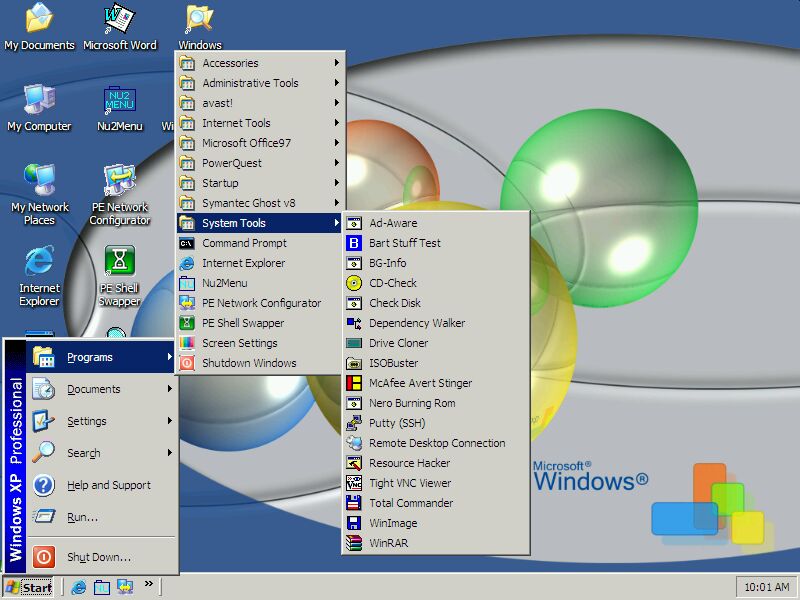This screenshot has width=800, height=600.
Task: Launch McAfee Avert Stinger icon
Action: (x=354, y=383)
